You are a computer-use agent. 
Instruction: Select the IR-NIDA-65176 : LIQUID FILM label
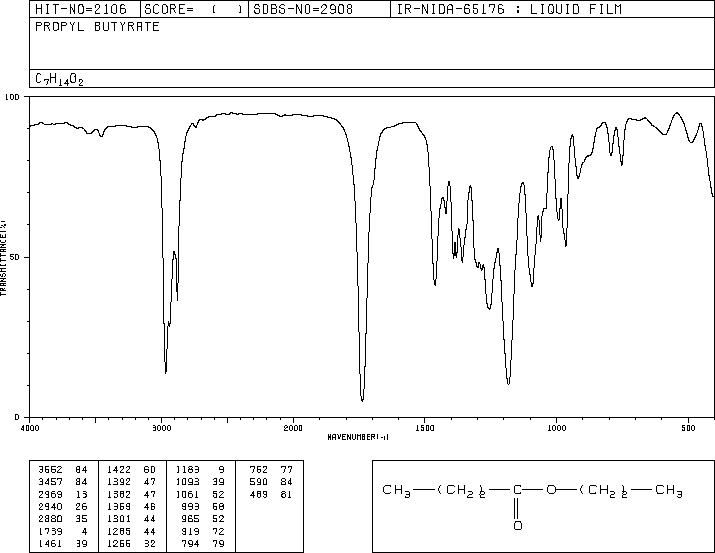point(509,9)
